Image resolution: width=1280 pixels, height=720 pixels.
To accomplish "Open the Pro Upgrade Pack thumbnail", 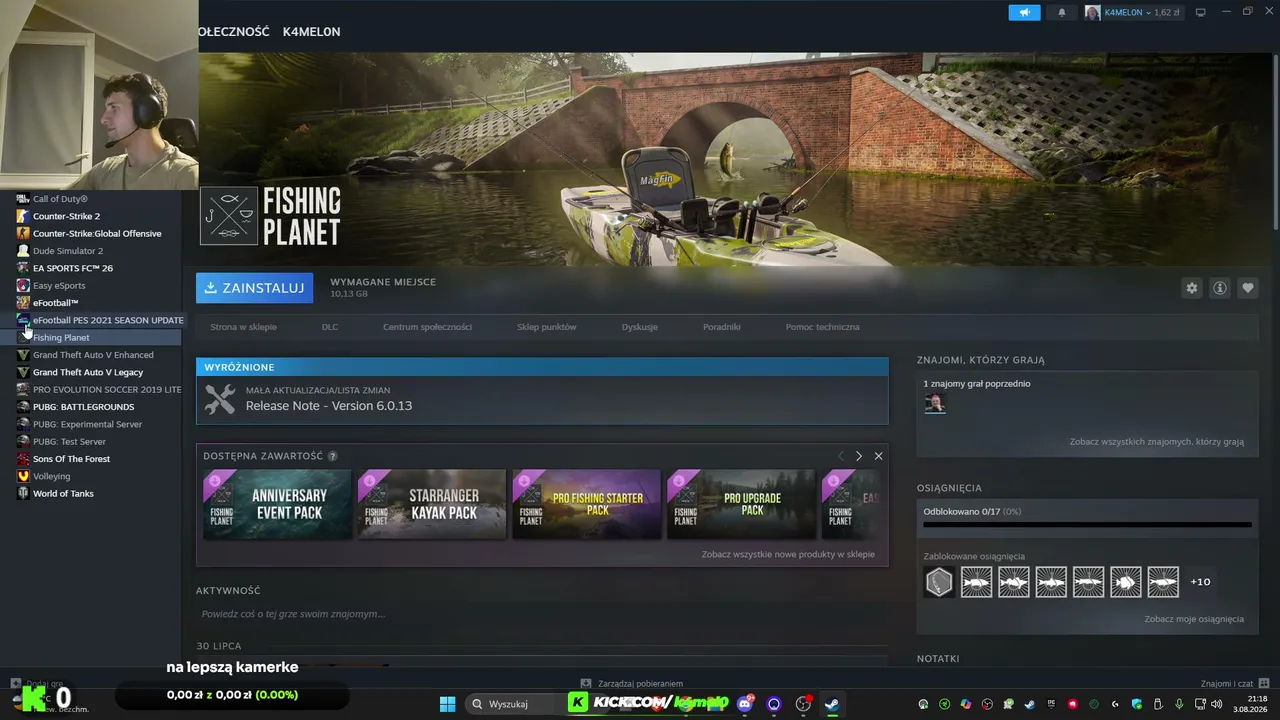I will pyautogui.click(x=741, y=505).
